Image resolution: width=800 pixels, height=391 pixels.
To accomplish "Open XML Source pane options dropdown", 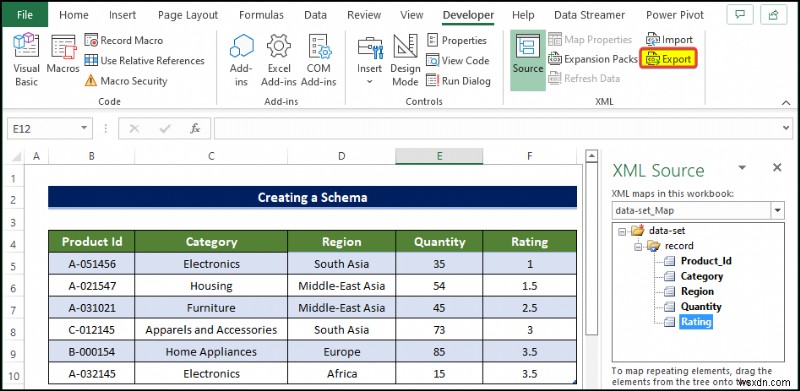I will click(x=742, y=167).
